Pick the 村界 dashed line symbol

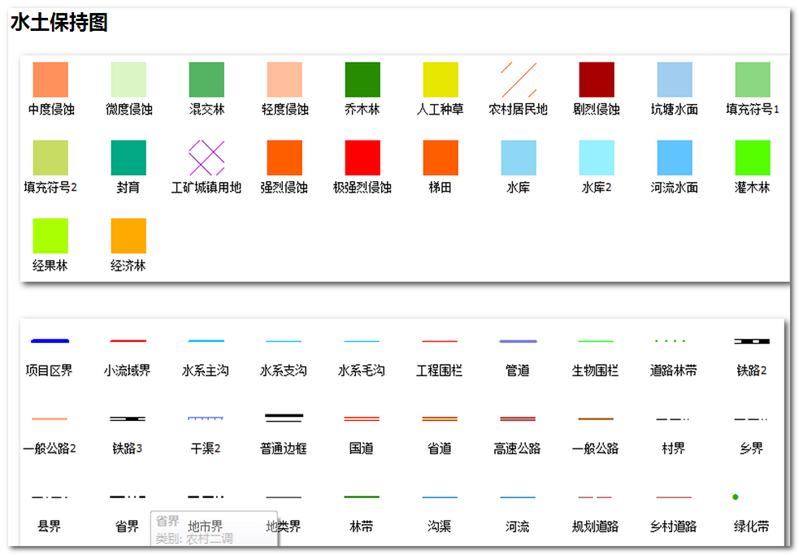point(673,419)
